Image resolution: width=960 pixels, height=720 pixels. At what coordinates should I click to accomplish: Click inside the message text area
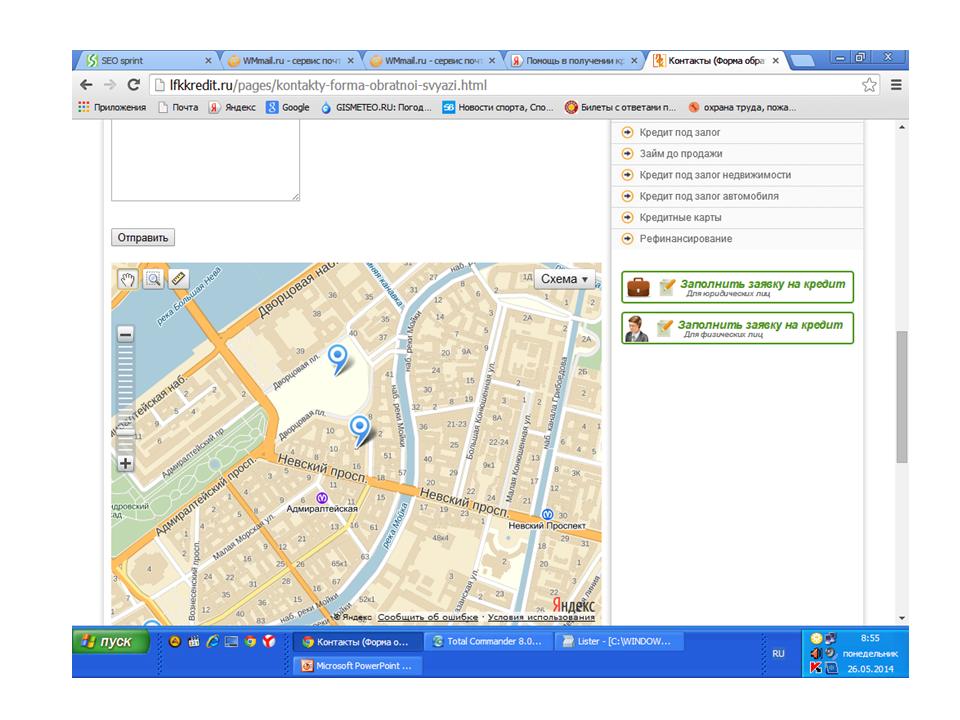(x=205, y=160)
